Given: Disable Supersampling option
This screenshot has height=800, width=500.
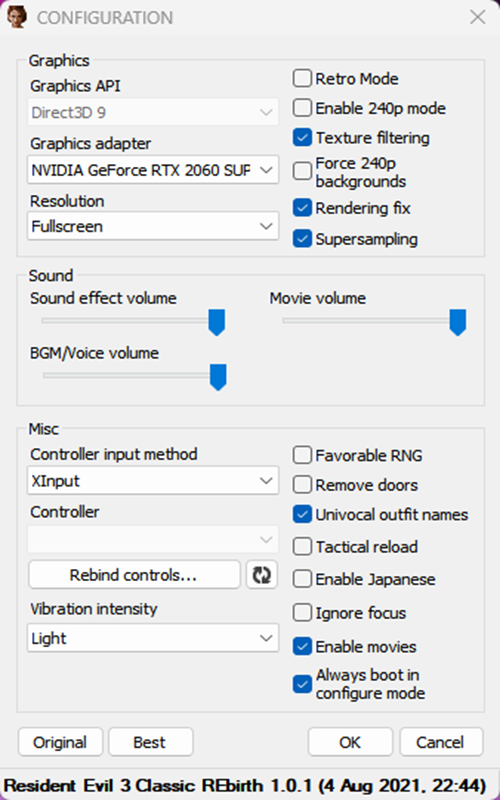Looking at the screenshot, I should pyautogui.click(x=302, y=239).
